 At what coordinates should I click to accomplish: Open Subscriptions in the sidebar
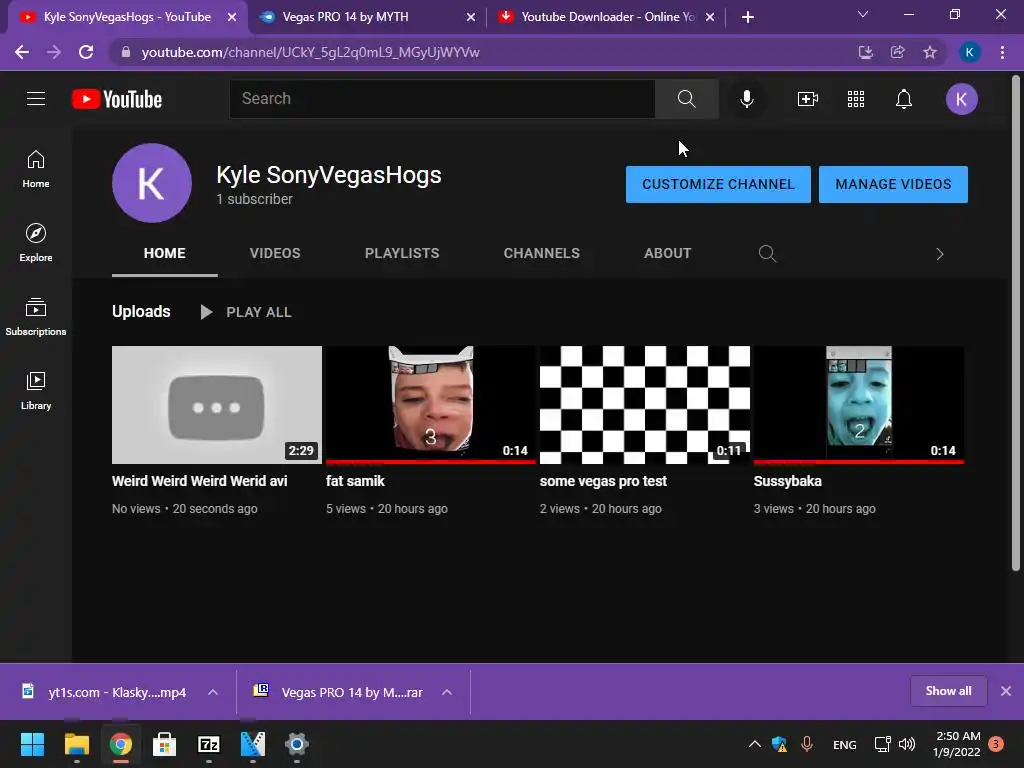[36, 317]
